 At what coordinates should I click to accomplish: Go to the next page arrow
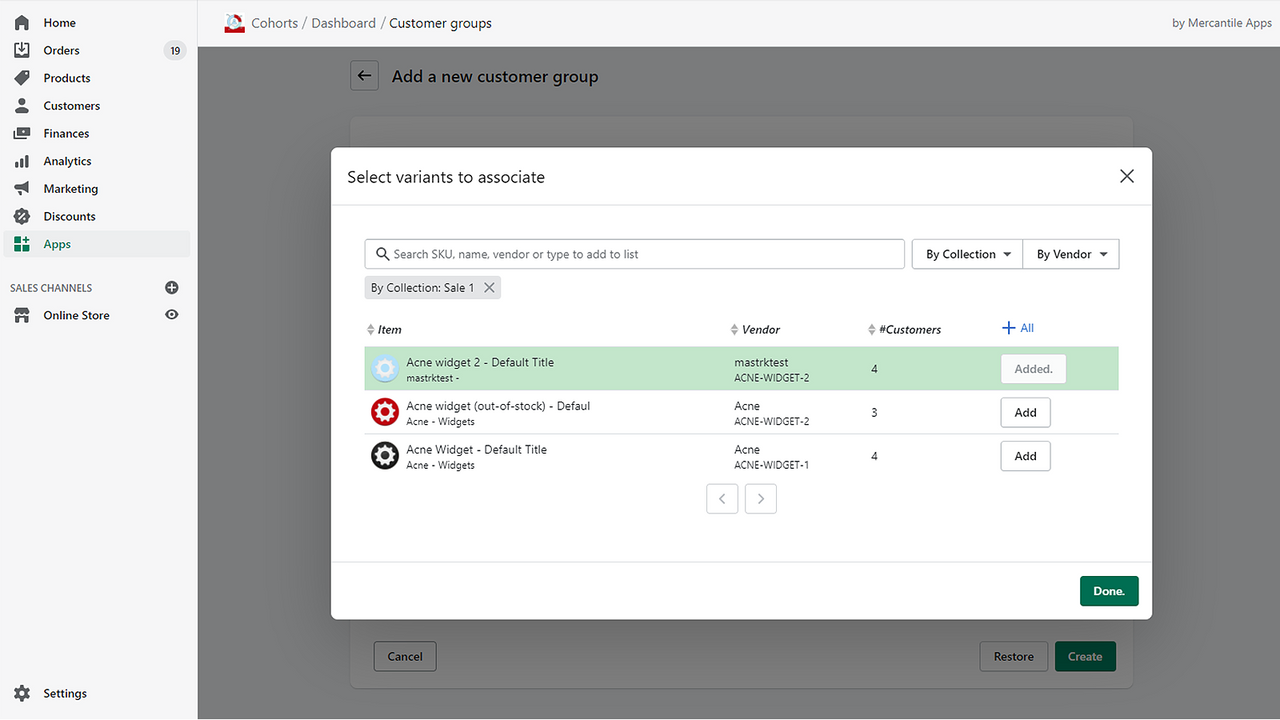tap(761, 498)
